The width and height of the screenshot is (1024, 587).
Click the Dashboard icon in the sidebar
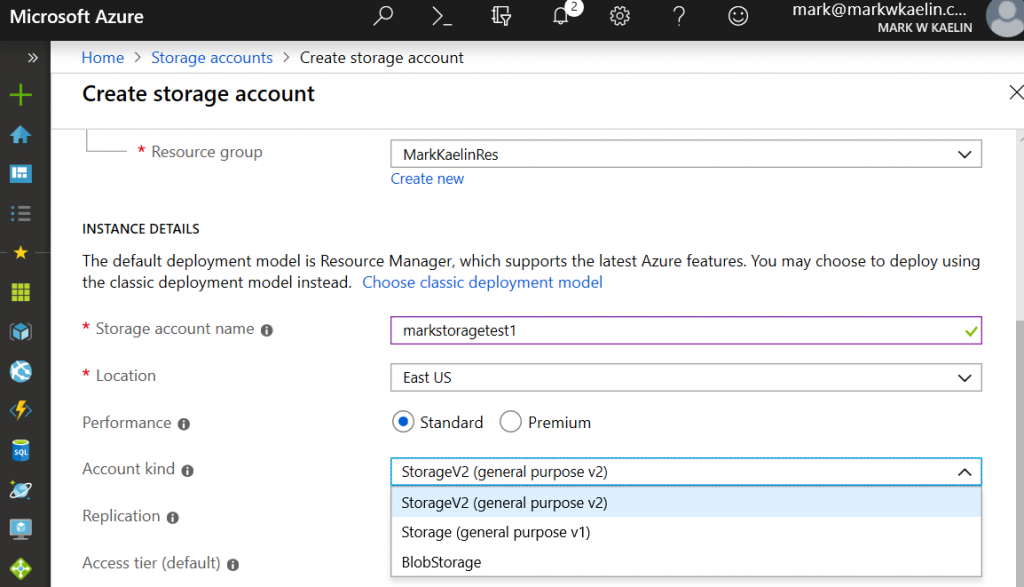21,174
